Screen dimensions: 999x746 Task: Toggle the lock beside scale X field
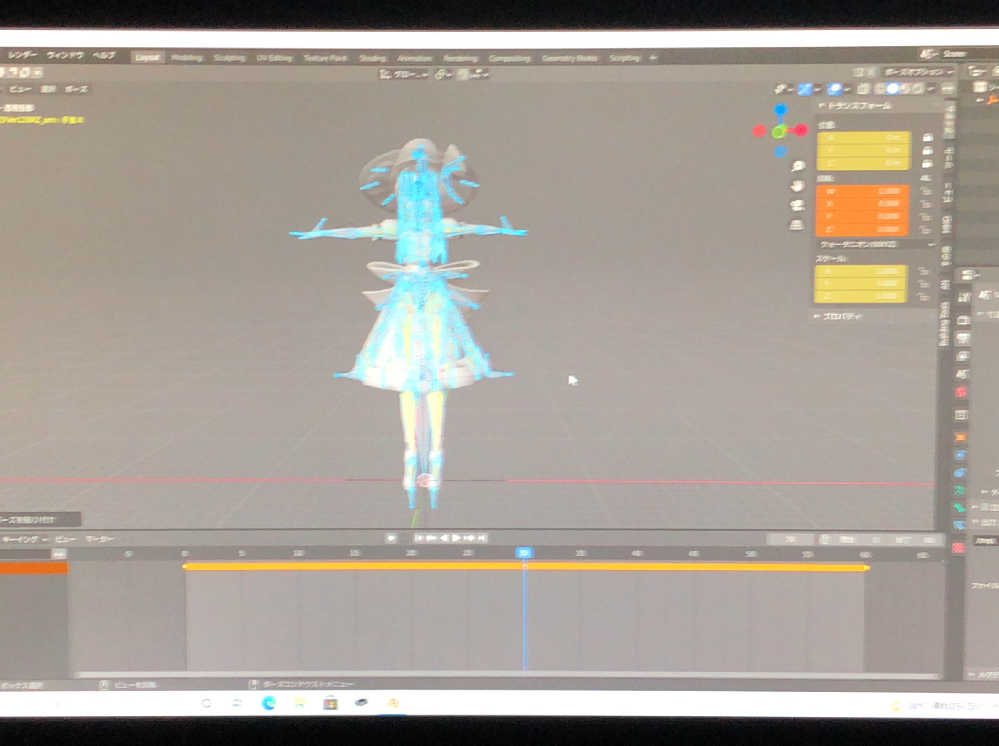(927, 271)
